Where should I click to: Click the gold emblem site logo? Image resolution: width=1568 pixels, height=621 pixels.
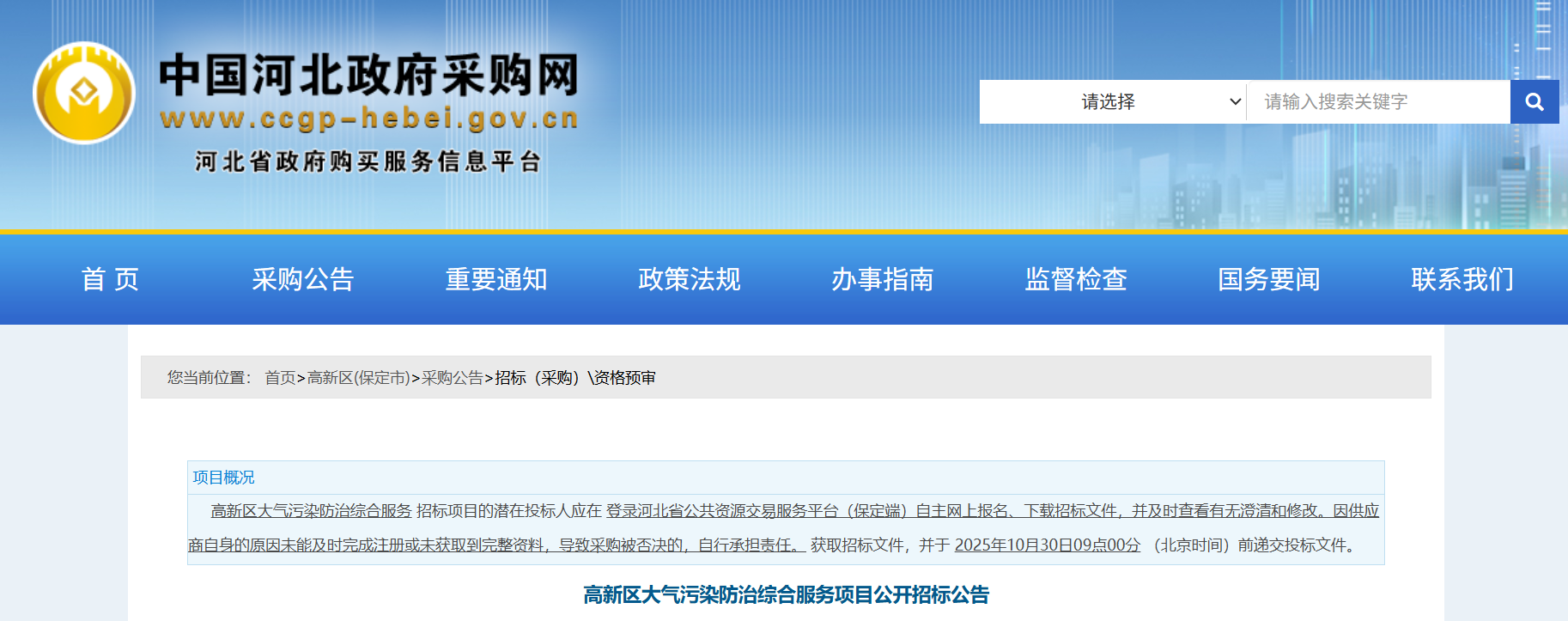point(84,93)
